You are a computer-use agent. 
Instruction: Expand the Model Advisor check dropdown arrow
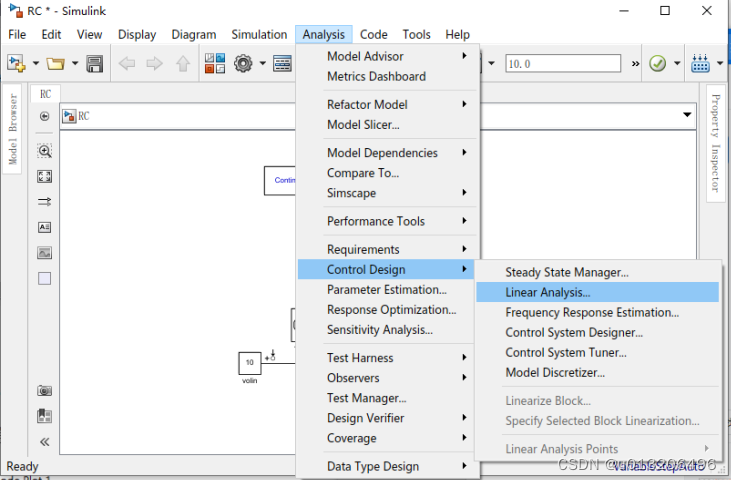tap(677, 63)
